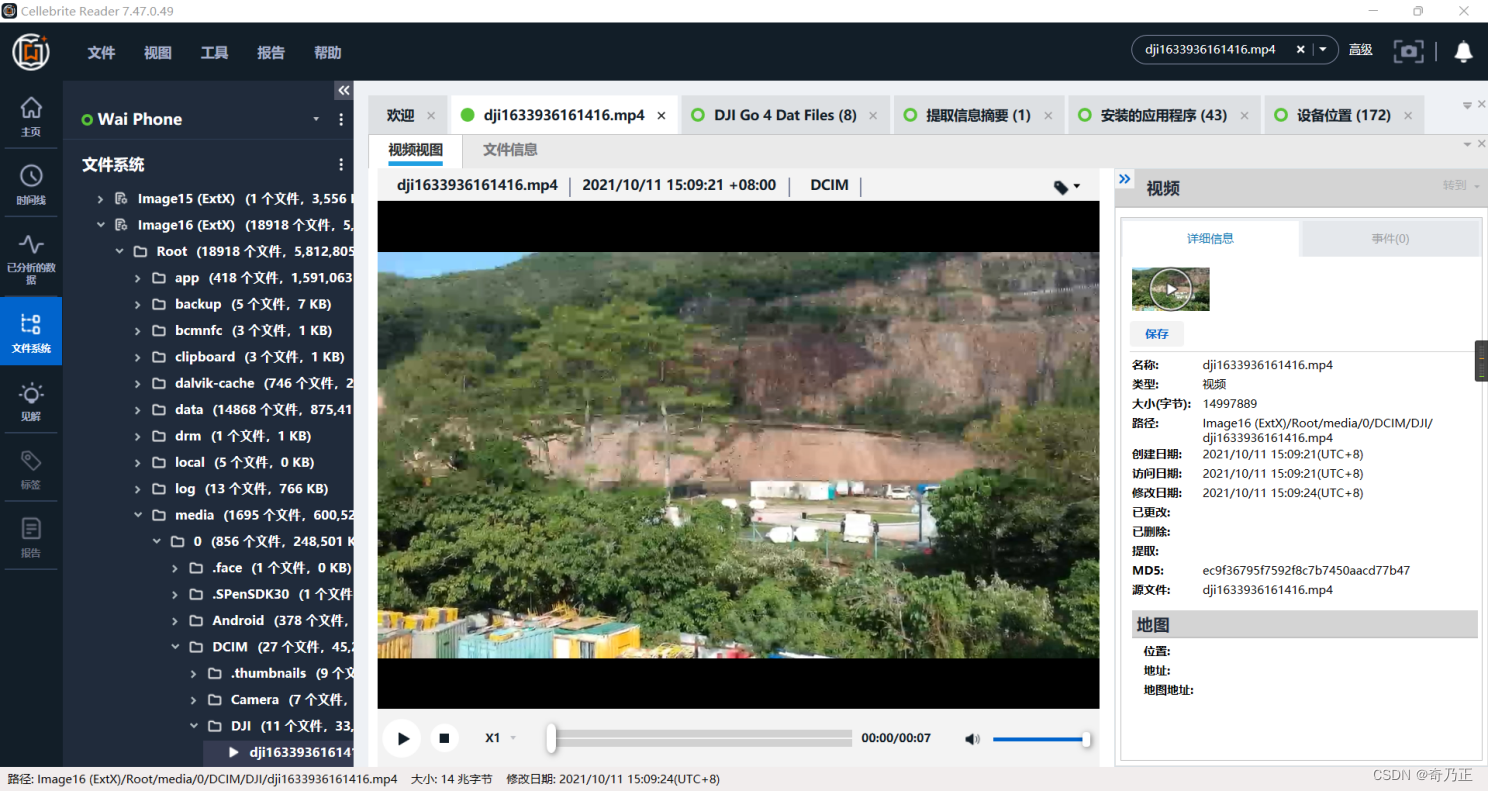Collapse the Image16 (ExtX) tree node
Viewport: 1488px width, 791px height.
point(100,225)
